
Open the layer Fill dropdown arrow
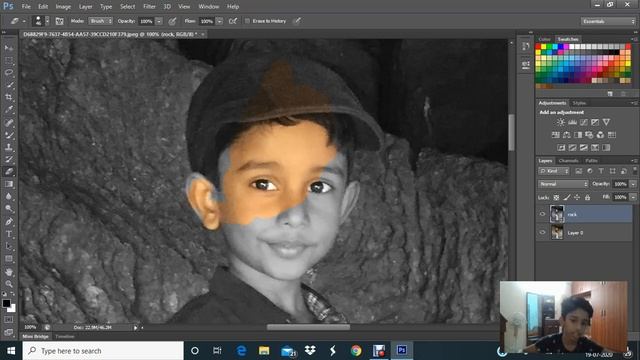[x=633, y=198]
